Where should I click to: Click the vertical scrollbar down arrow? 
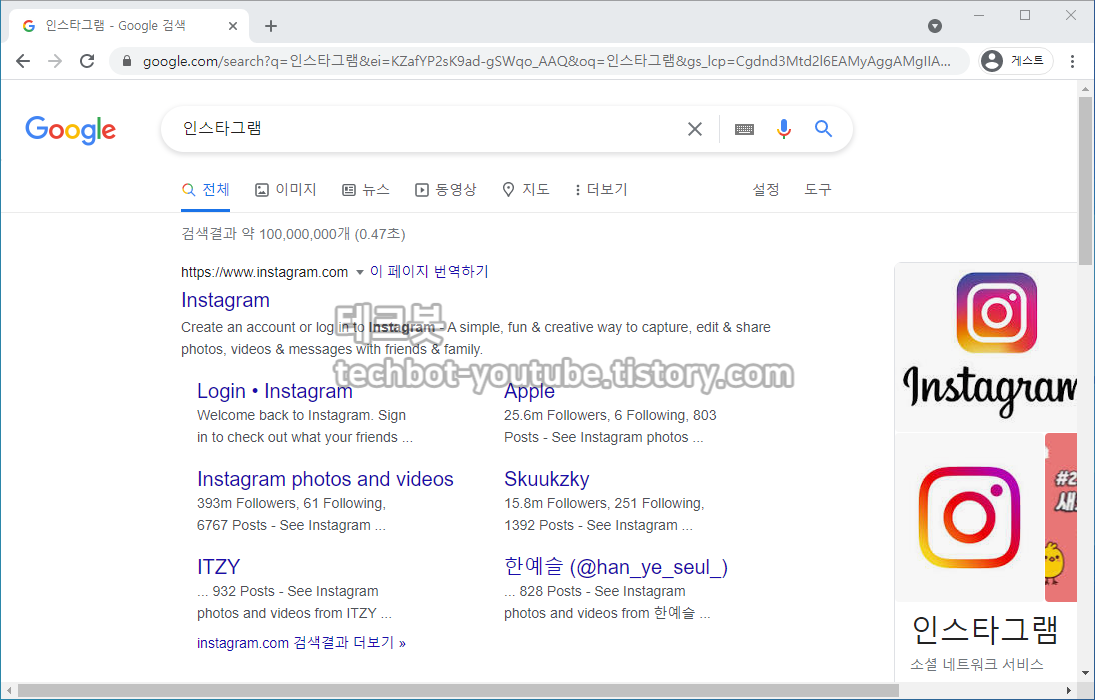pos(1085,673)
